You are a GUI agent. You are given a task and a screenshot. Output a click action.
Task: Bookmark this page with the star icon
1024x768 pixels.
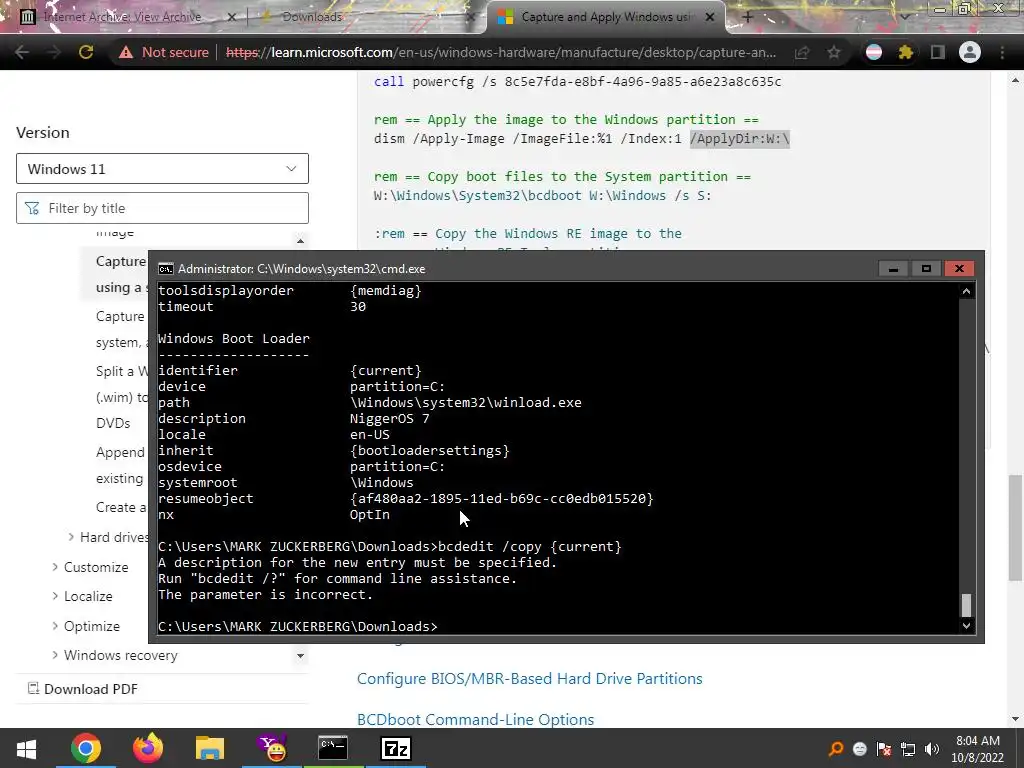pos(834,52)
